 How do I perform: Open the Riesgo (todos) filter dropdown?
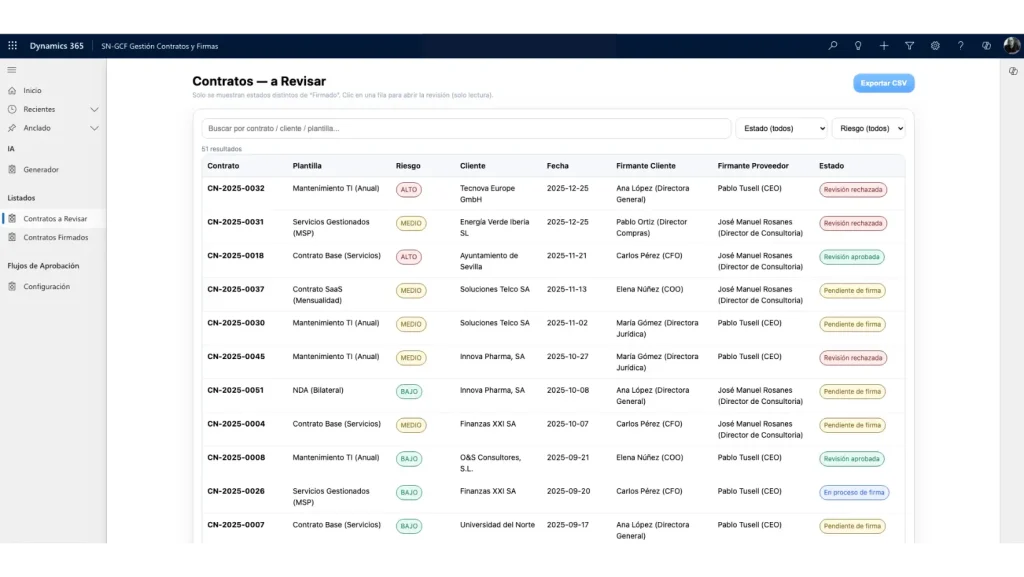[867, 128]
